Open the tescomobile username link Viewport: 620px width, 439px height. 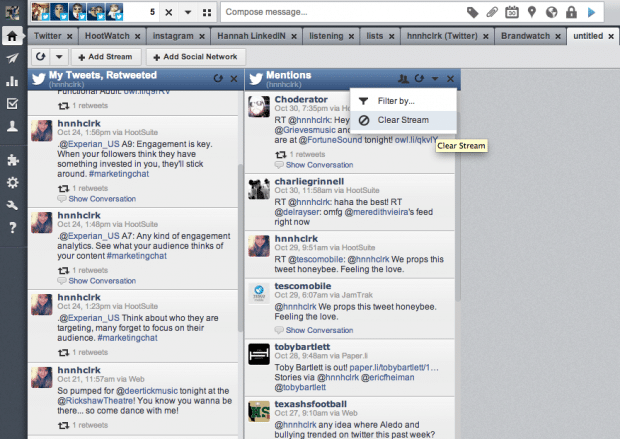(303, 286)
